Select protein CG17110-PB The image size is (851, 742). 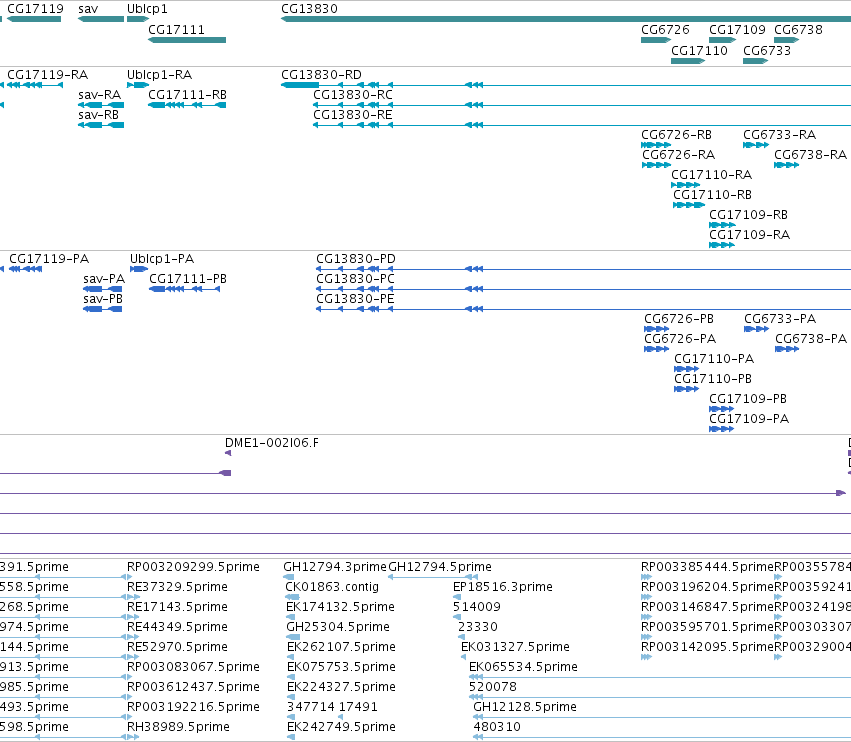pos(713,378)
